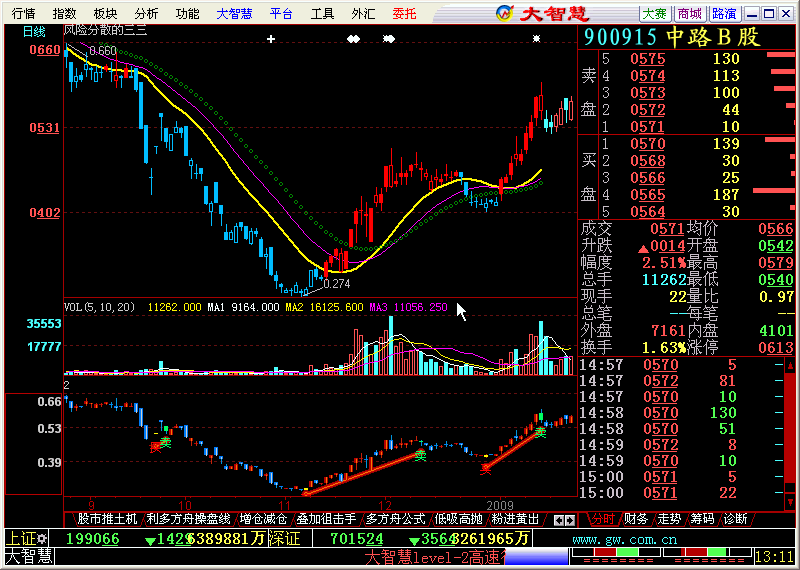Click the 14:58 trade row with volume 130
The width and height of the screenshot is (800, 570).
[682, 413]
